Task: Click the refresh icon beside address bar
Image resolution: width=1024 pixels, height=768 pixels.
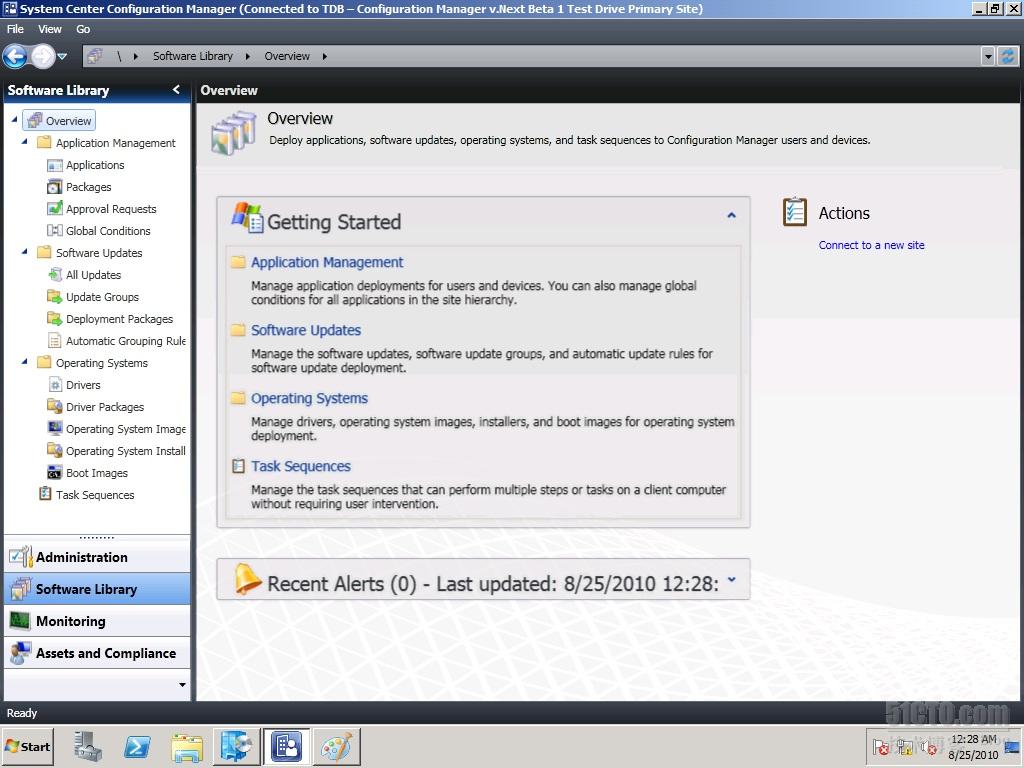Action: (x=1008, y=56)
